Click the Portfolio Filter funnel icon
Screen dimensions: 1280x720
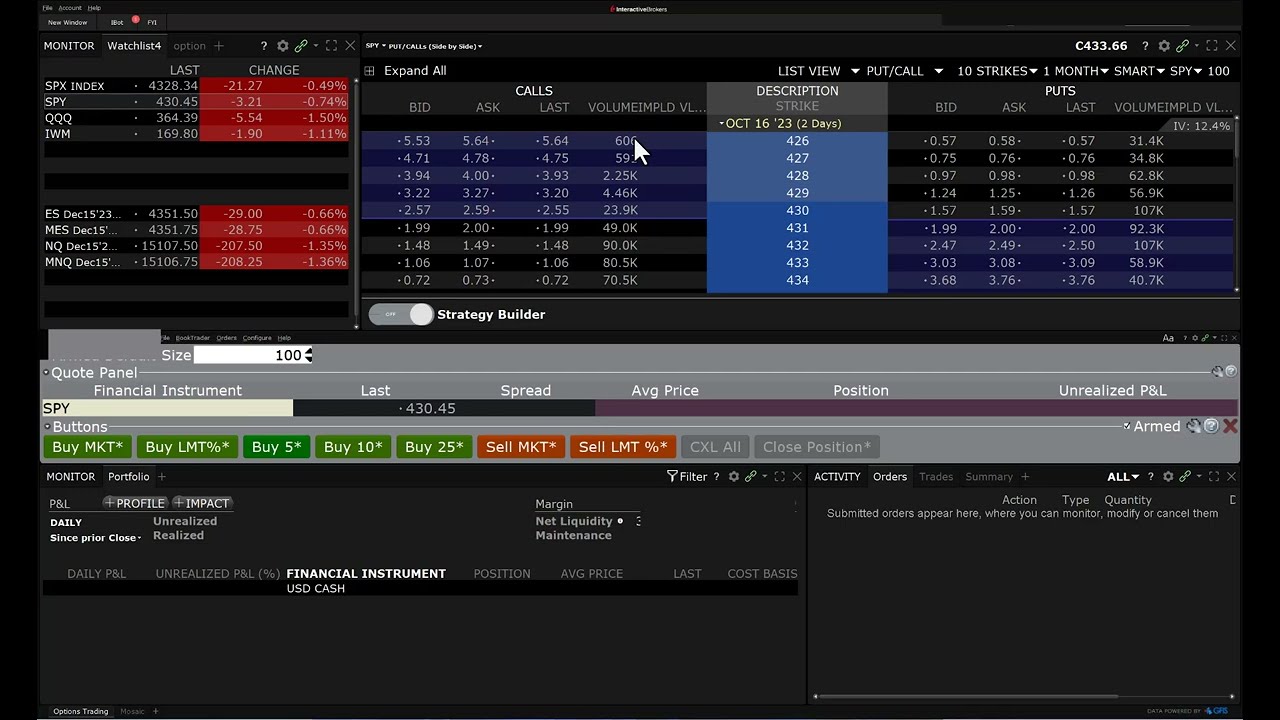[x=672, y=477]
